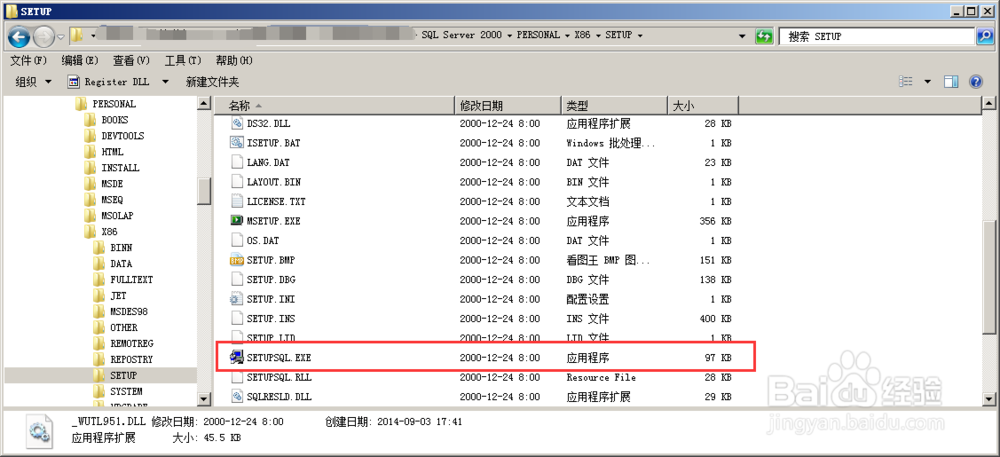
Task: Sort by 大小 column header
Action: (703, 105)
